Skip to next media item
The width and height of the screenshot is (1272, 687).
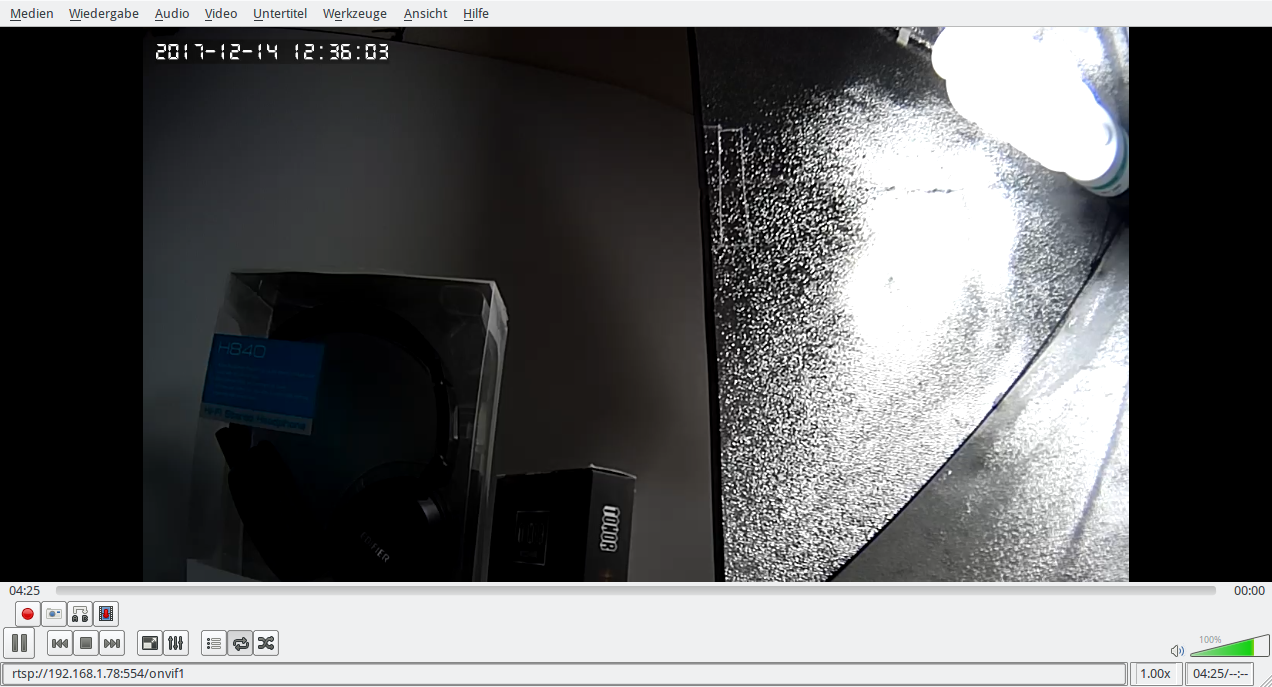click(x=112, y=643)
